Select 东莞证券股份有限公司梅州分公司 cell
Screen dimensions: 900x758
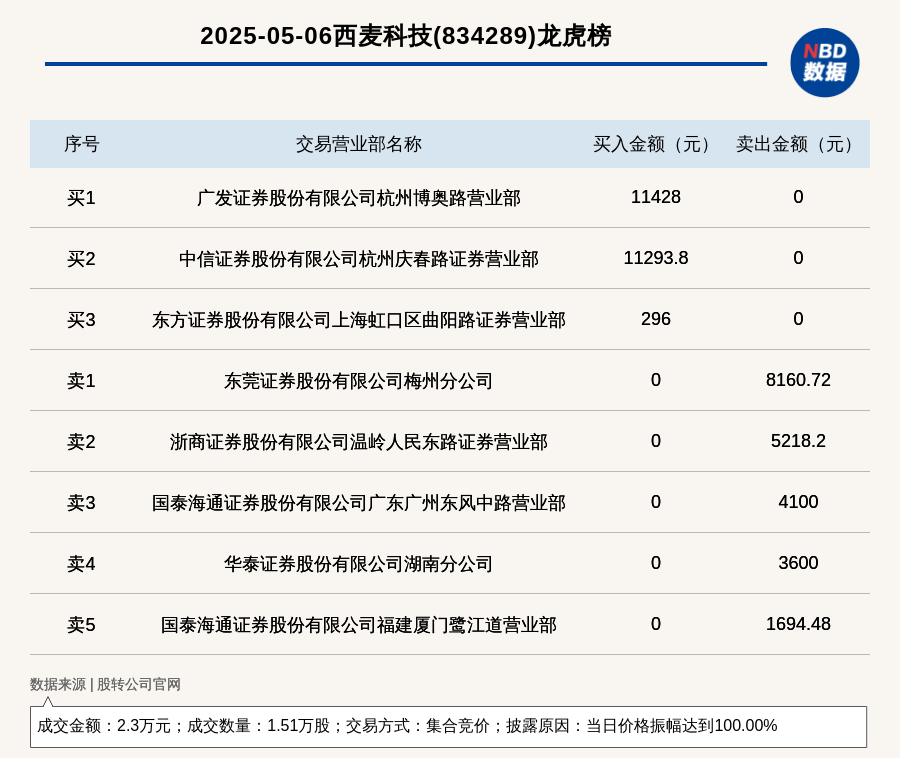tap(359, 380)
